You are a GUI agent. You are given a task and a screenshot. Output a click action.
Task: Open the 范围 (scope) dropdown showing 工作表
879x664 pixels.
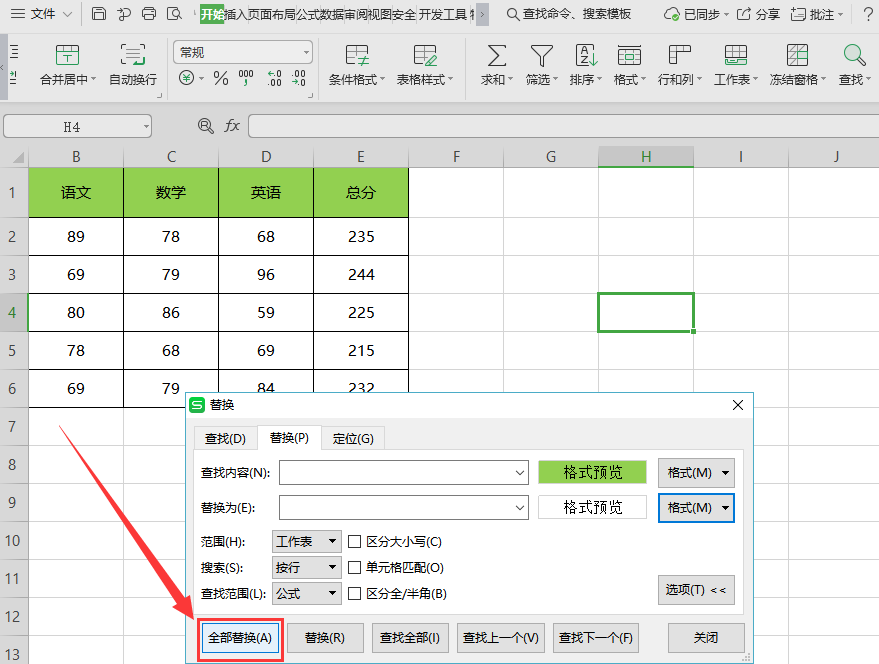click(x=307, y=542)
